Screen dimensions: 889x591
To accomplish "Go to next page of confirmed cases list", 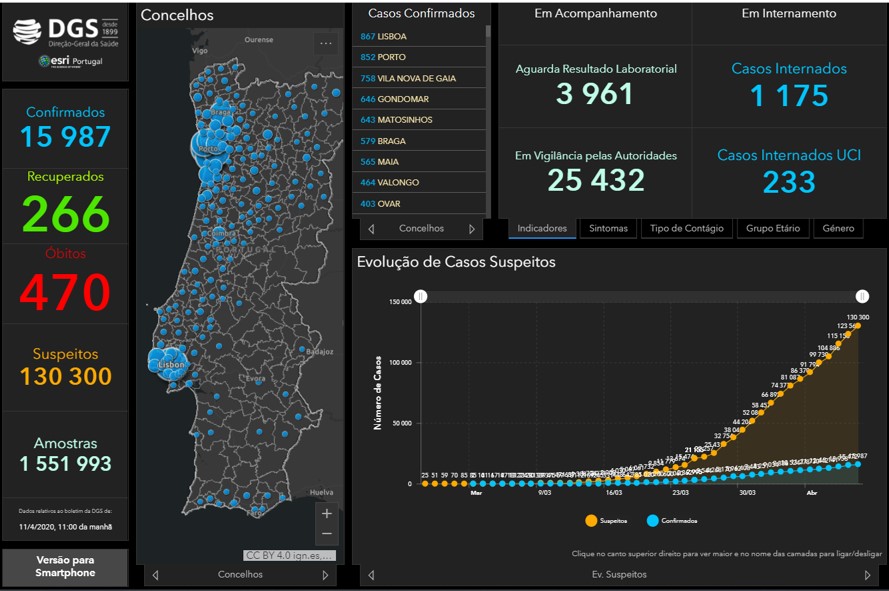I will pos(472,229).
